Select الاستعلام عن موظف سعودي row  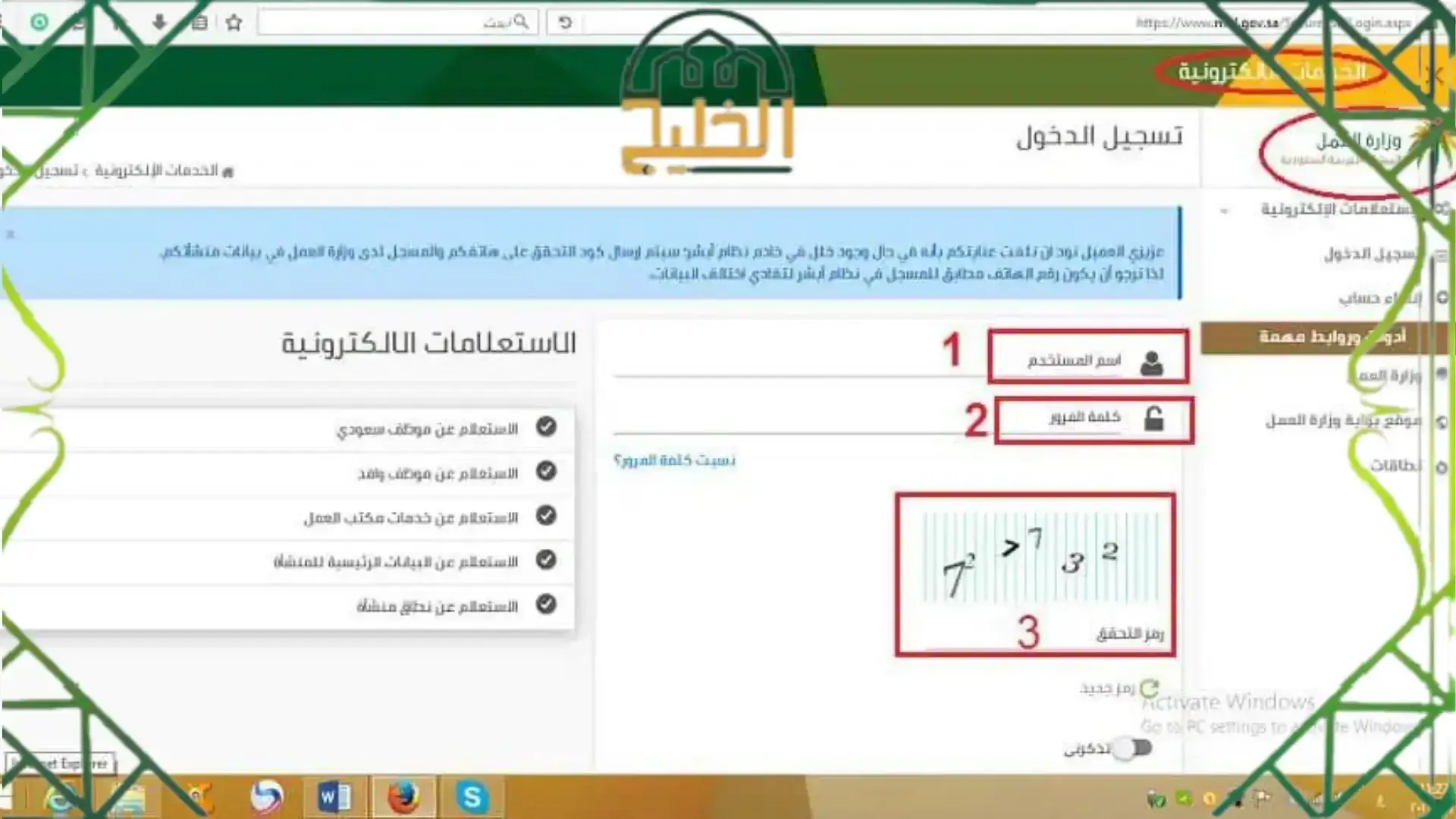click(288, 429)
